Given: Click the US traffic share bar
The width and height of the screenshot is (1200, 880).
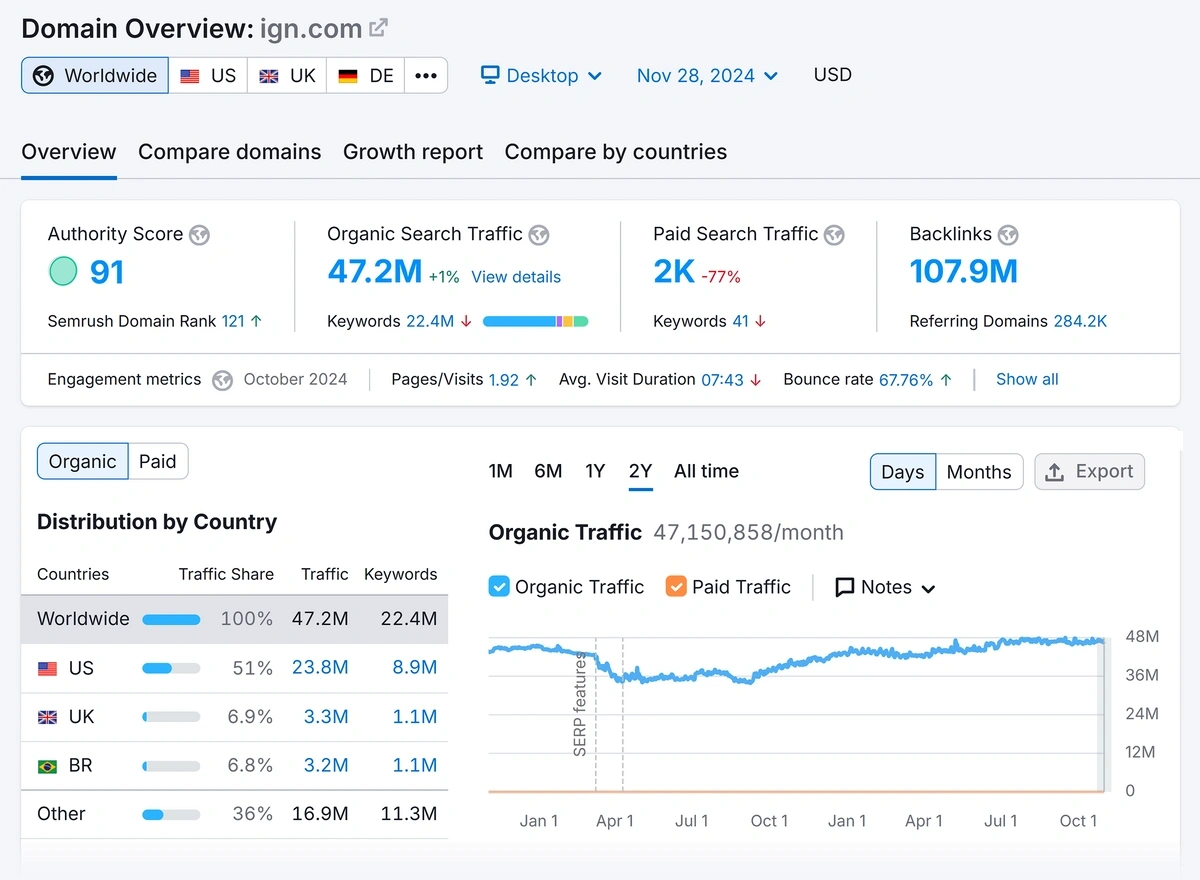Looking at the screenshot, I should [171, 668].
